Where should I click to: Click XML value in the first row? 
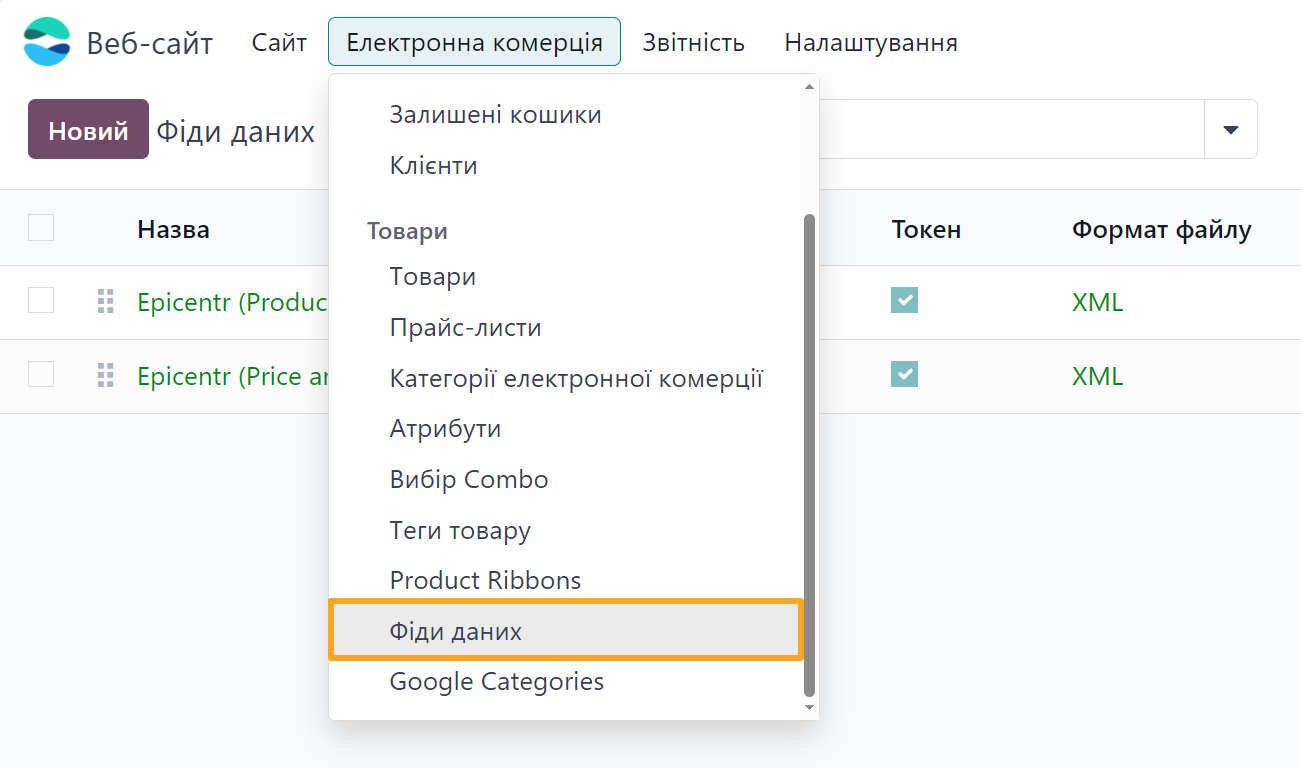click(1097, 302)
